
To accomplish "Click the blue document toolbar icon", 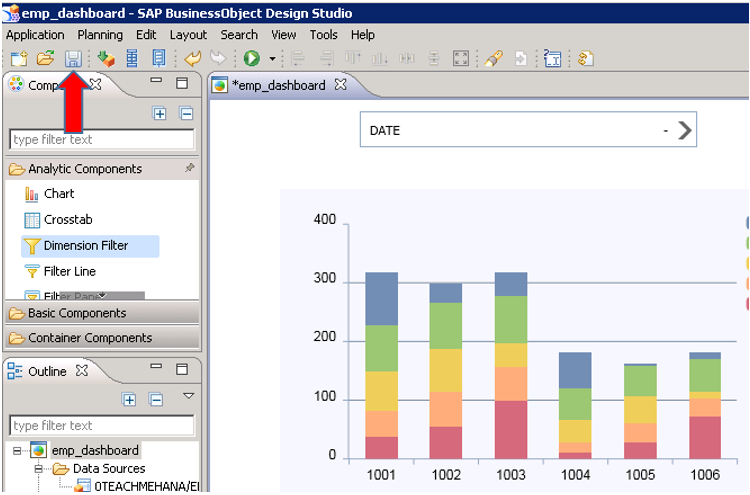I will (159, 58).
